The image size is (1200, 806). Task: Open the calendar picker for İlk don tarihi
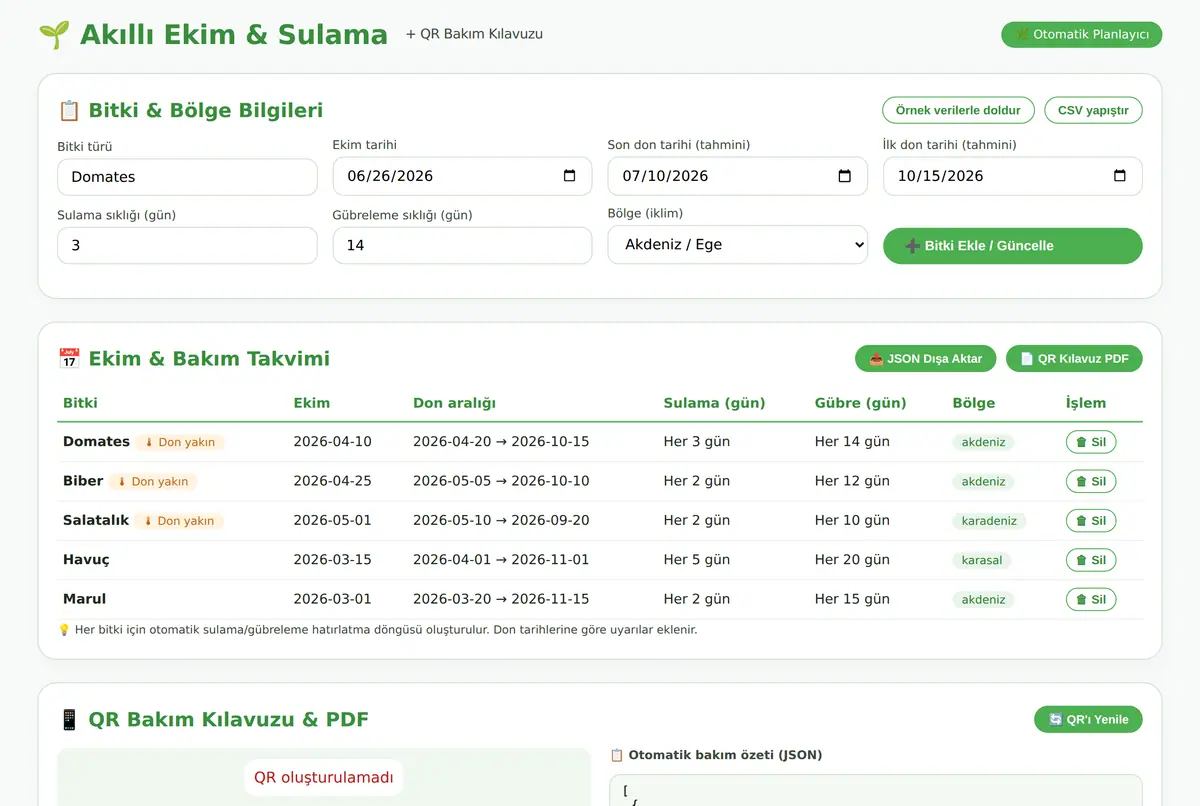(1120, 176)
